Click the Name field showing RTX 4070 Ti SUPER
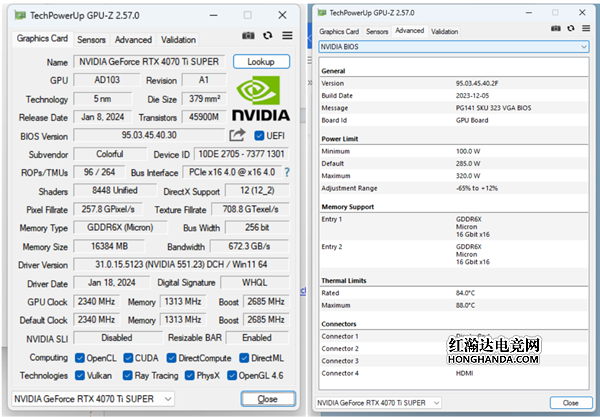The image size is (600, 417). [x=149, y=62]
